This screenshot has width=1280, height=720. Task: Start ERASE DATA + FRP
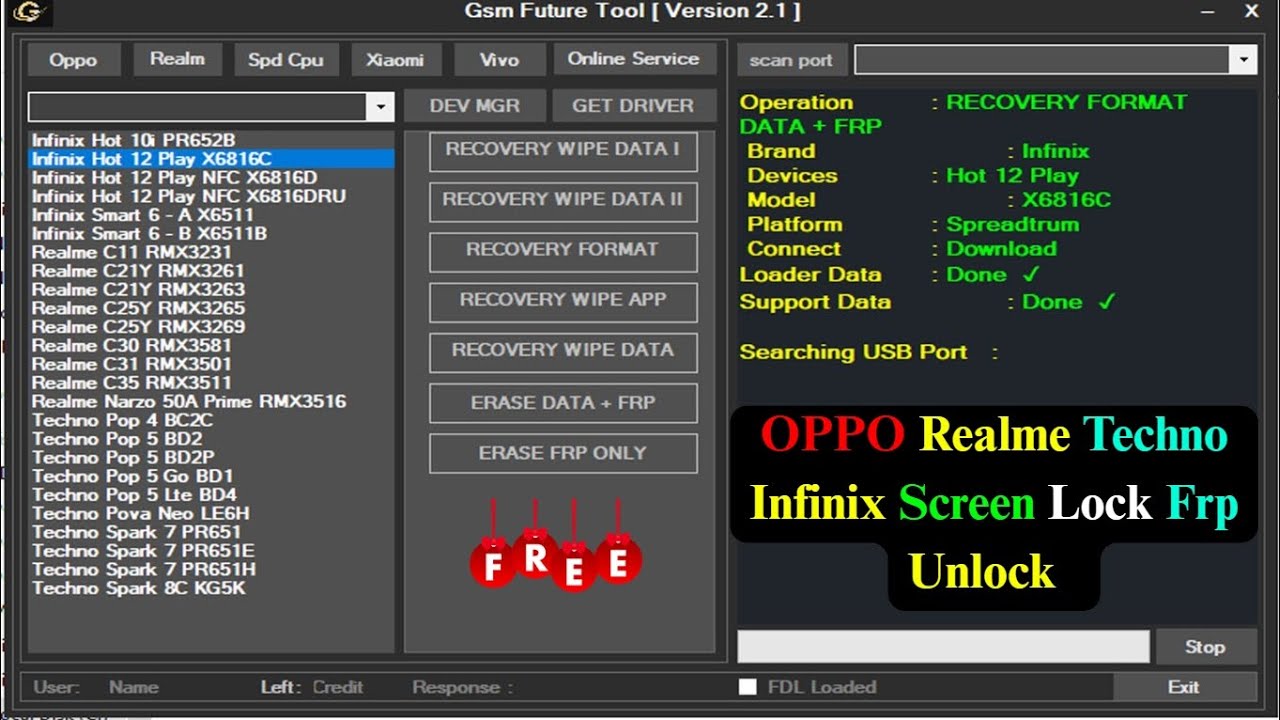click(563, 403)
